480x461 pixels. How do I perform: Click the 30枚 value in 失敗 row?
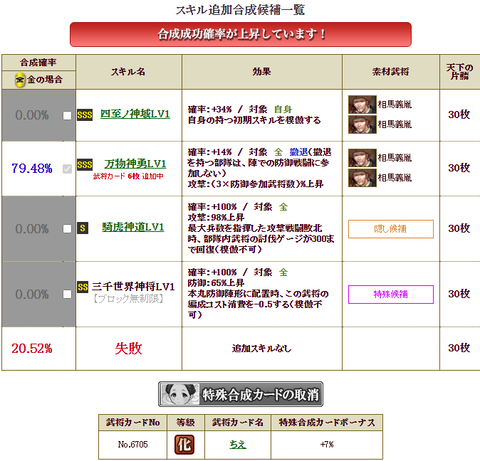coord(459,348)
